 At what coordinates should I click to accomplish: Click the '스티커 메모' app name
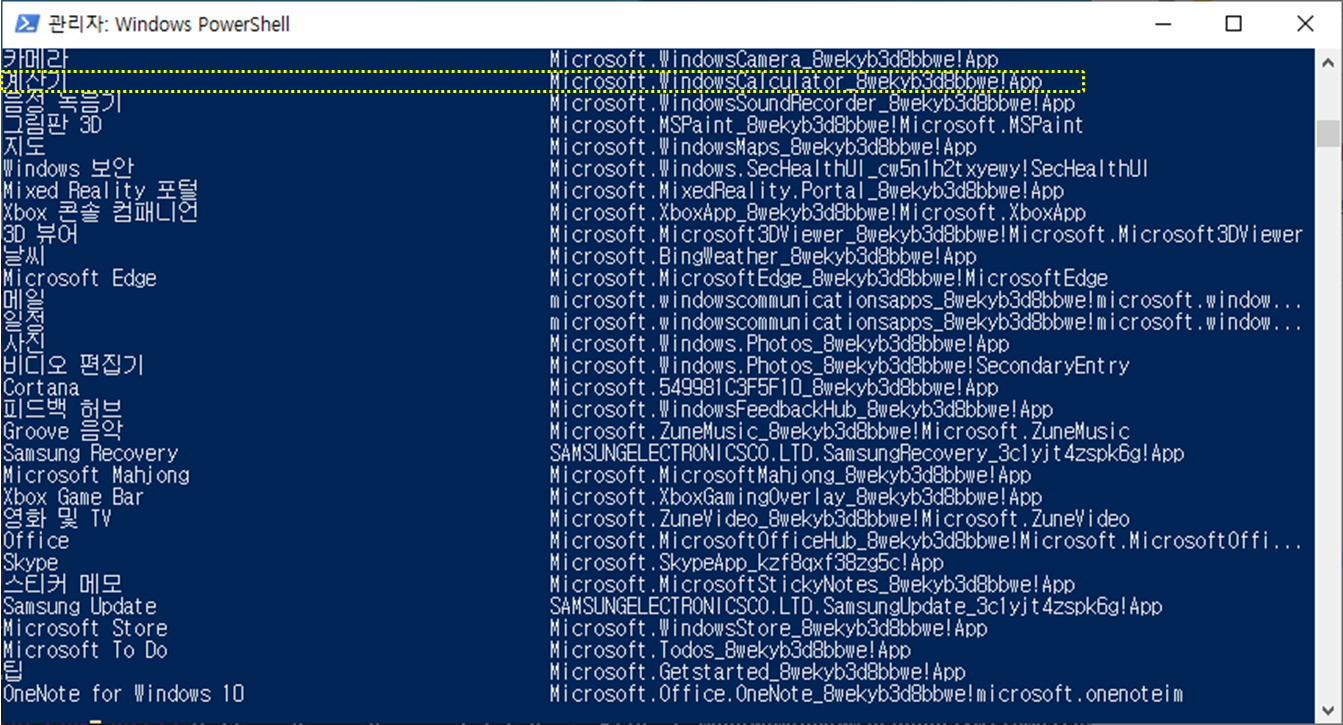click(x=62, y=585)
